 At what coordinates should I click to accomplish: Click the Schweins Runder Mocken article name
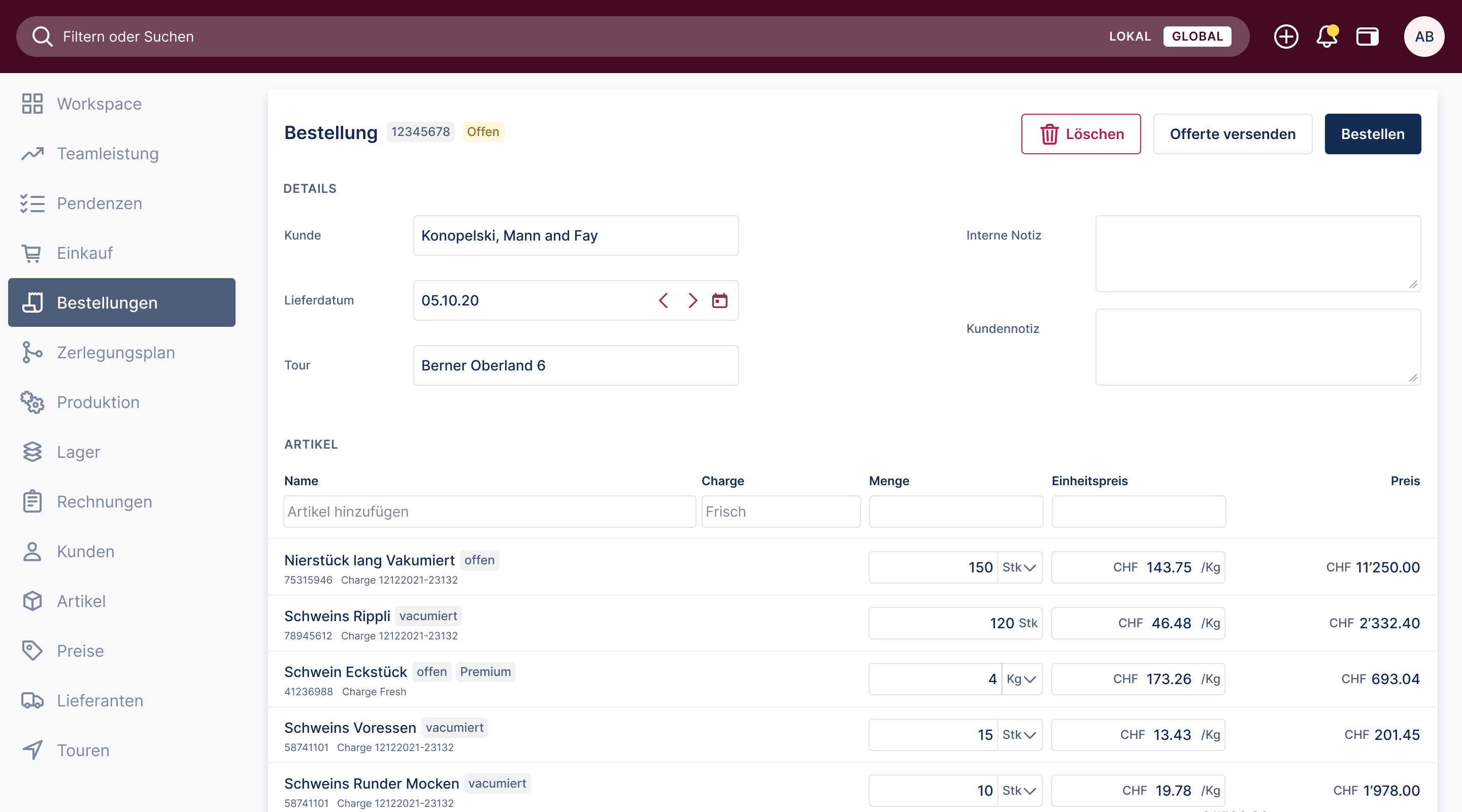pyautogui.click(x=371, y=784)
